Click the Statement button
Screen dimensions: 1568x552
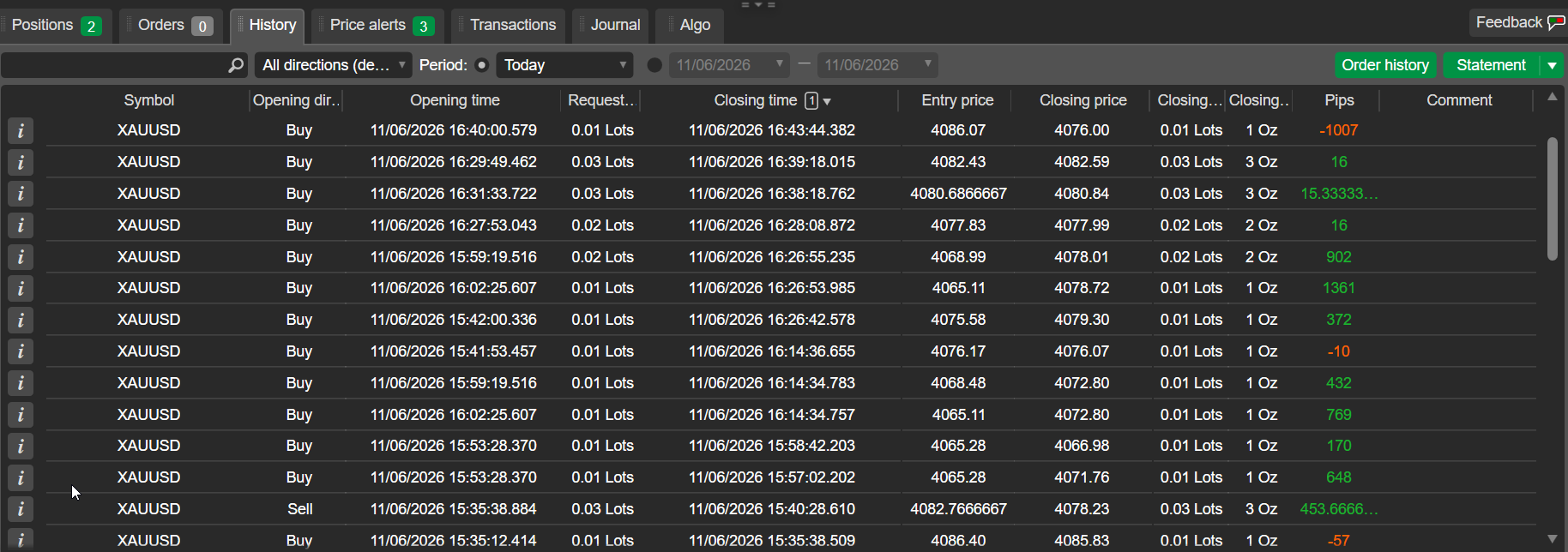tap(1492, 65)
